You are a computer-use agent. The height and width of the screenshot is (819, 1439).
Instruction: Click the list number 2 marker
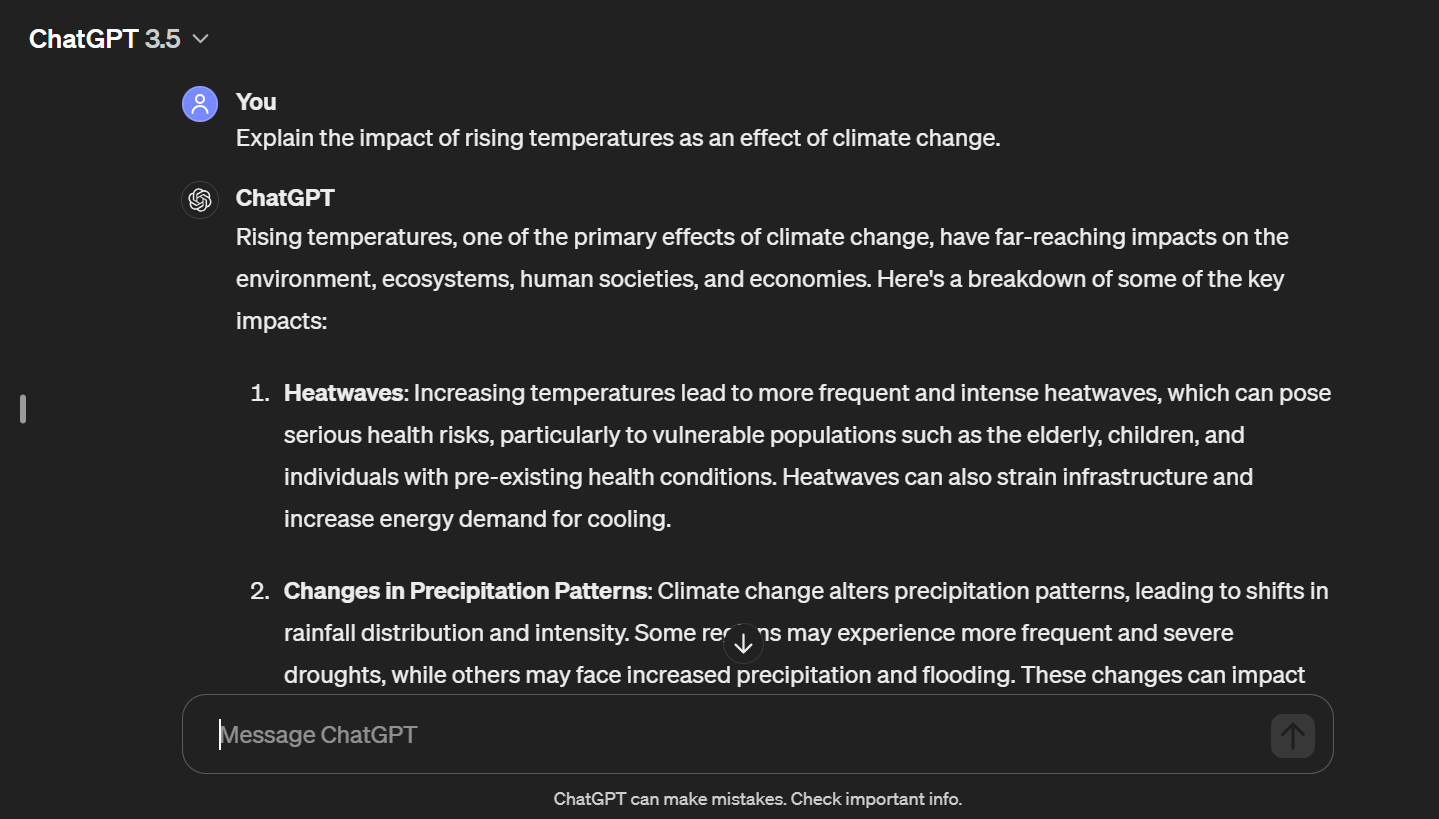pyautogui.click(x=260, y=591)
